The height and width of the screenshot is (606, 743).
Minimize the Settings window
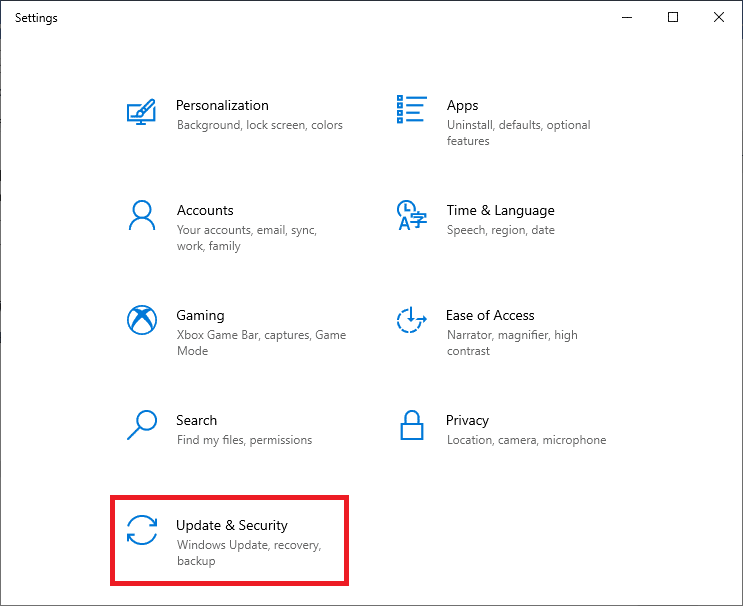(x=627, y=17)
